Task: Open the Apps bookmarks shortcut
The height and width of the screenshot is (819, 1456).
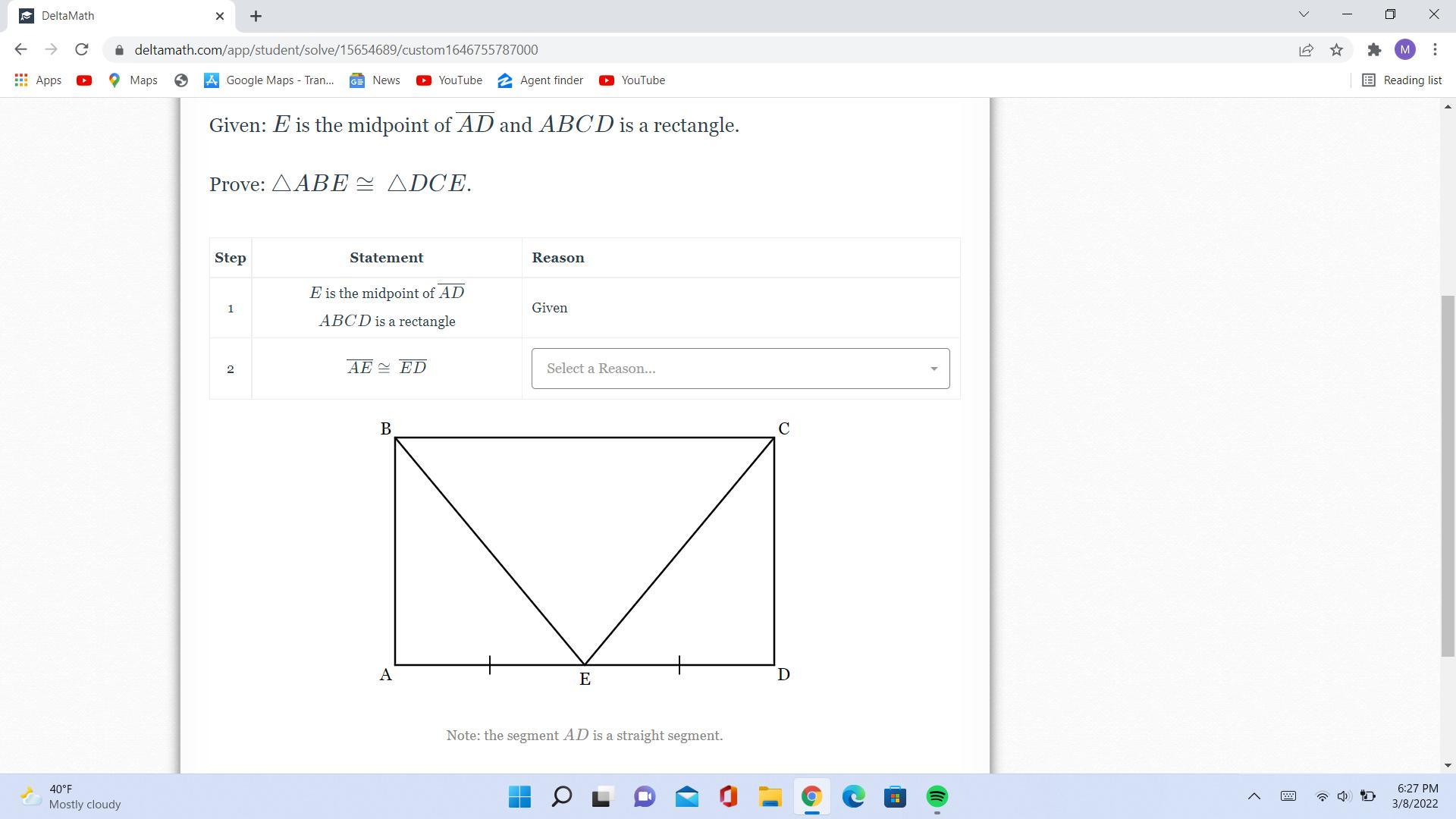Action: [x=38, y=80]
